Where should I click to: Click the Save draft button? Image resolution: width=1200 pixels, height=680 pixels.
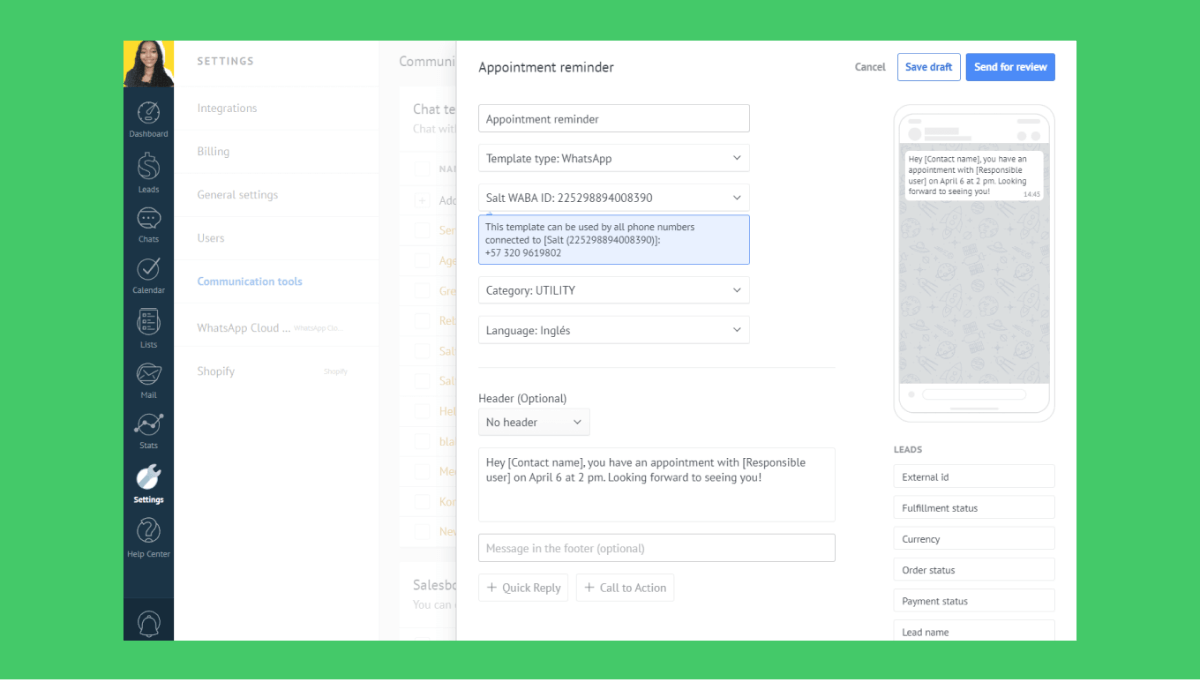click(929, 67)
